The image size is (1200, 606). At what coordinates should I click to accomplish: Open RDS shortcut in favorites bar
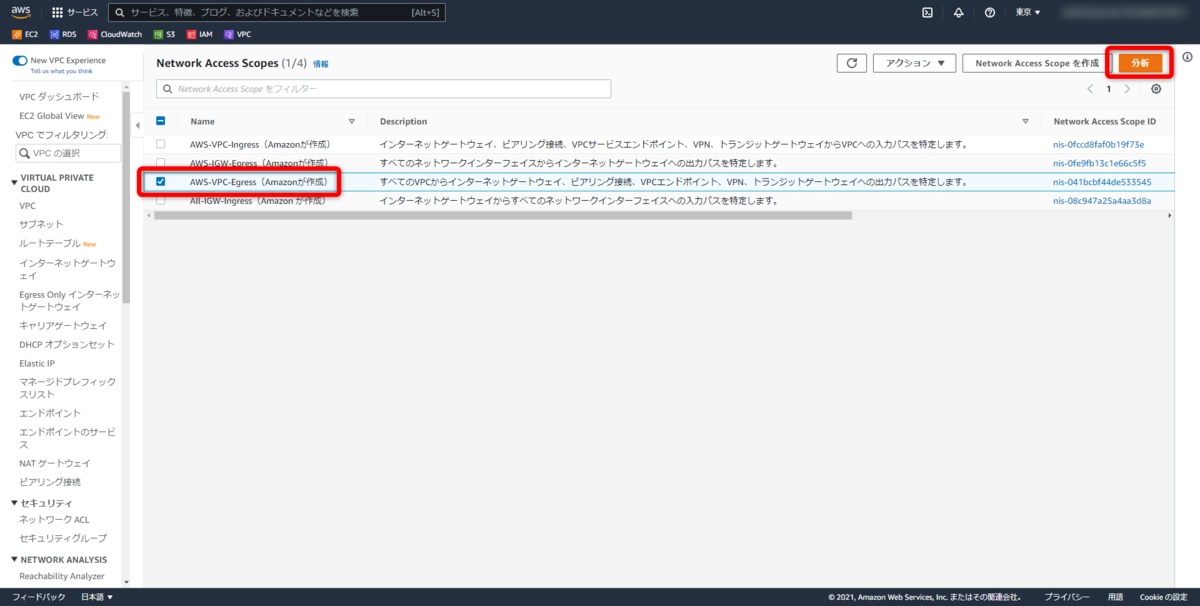pos(62,34)
